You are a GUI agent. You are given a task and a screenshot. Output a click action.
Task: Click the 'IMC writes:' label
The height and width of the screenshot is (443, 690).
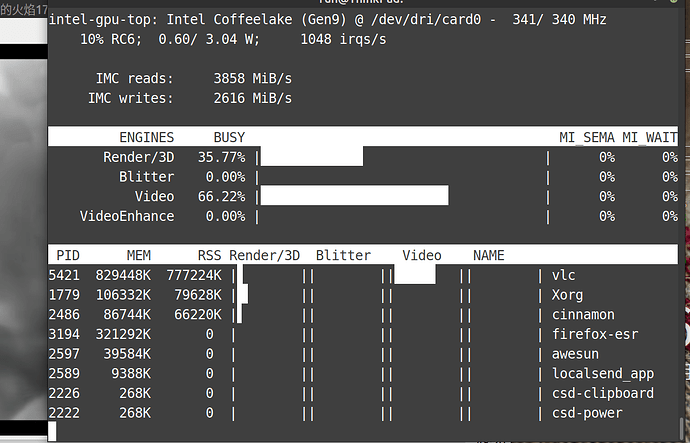[x=131, y=98]
